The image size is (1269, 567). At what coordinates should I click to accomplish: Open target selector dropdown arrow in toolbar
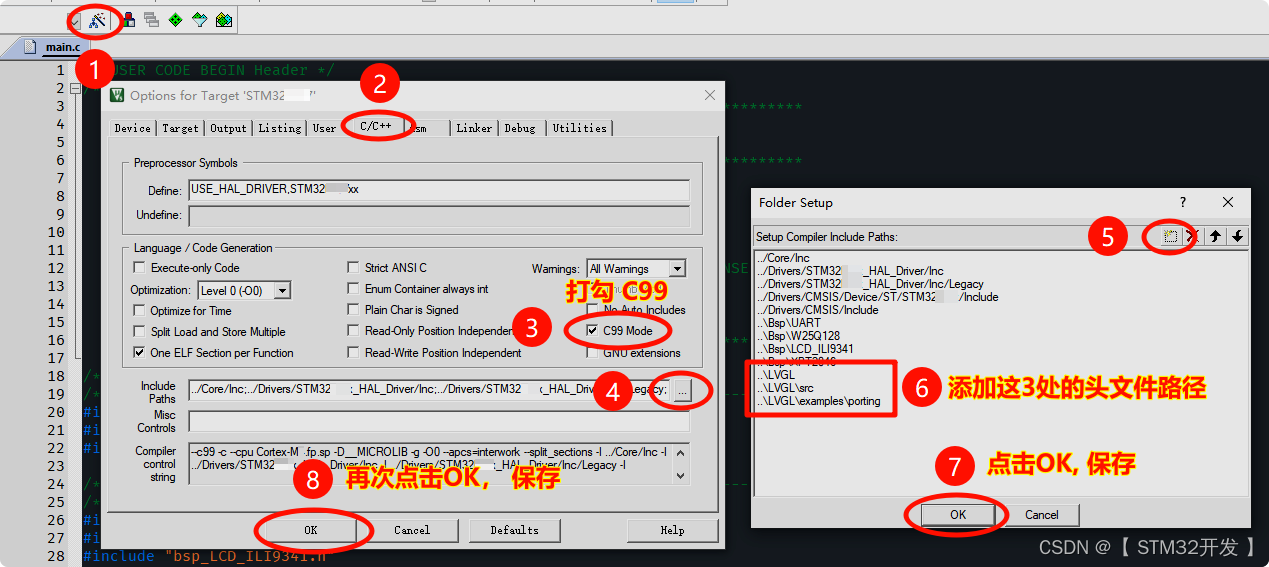(75, 19)
